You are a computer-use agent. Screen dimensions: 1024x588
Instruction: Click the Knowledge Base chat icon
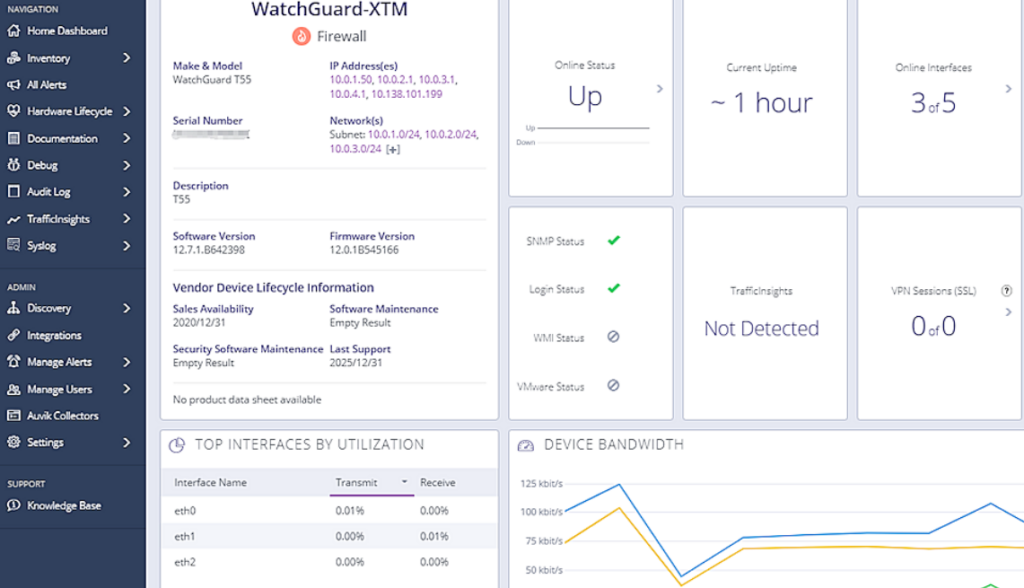point(14,506)
